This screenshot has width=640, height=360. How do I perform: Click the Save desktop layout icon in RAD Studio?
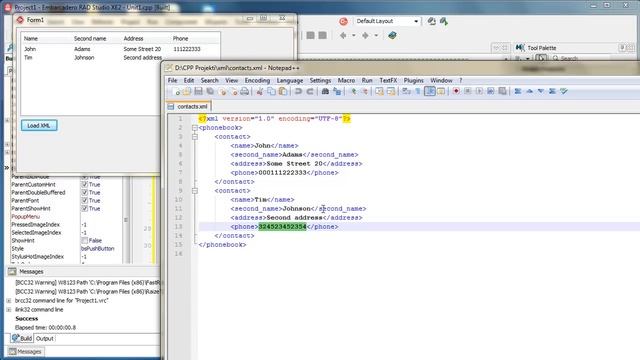pos(431,21)
